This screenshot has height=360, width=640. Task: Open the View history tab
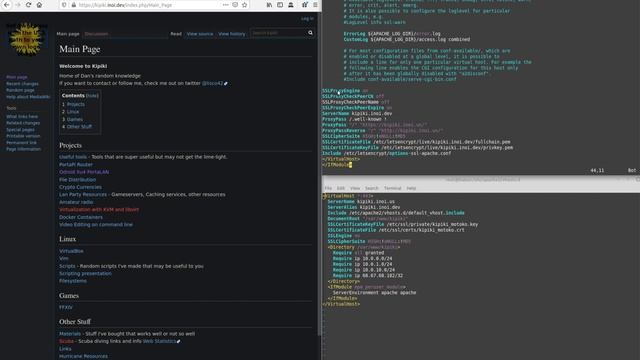[x=232, y=34]
